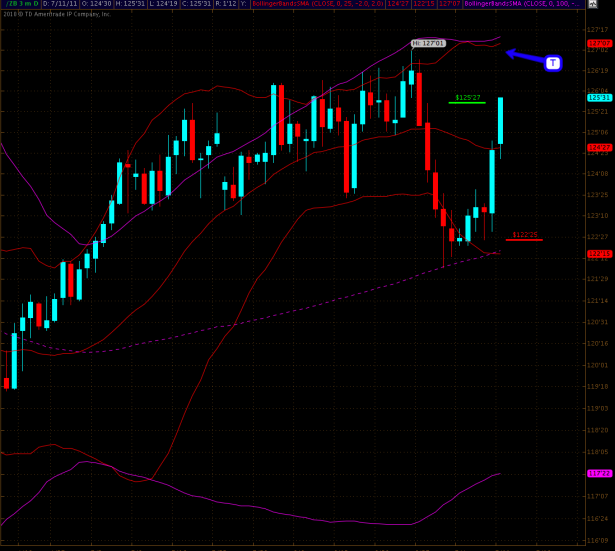615x551 pixels.
Task: Click the red 122'15 axis price tag
Action: 599,254
